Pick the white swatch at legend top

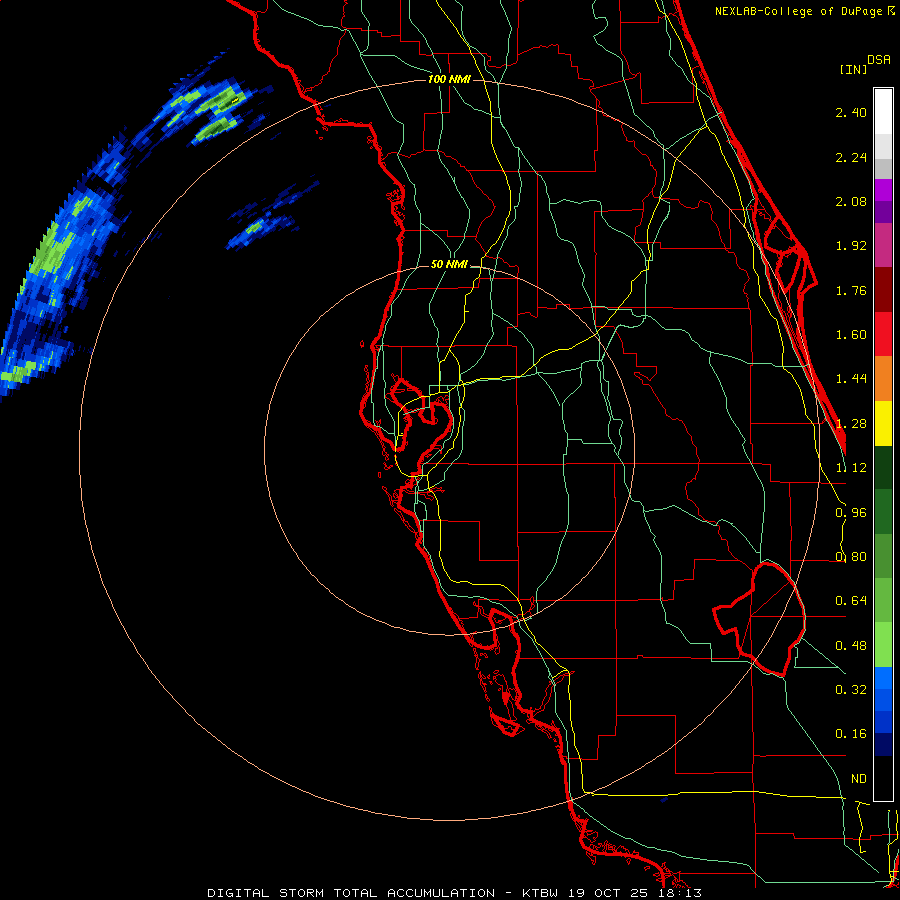(x=883, y=111)
